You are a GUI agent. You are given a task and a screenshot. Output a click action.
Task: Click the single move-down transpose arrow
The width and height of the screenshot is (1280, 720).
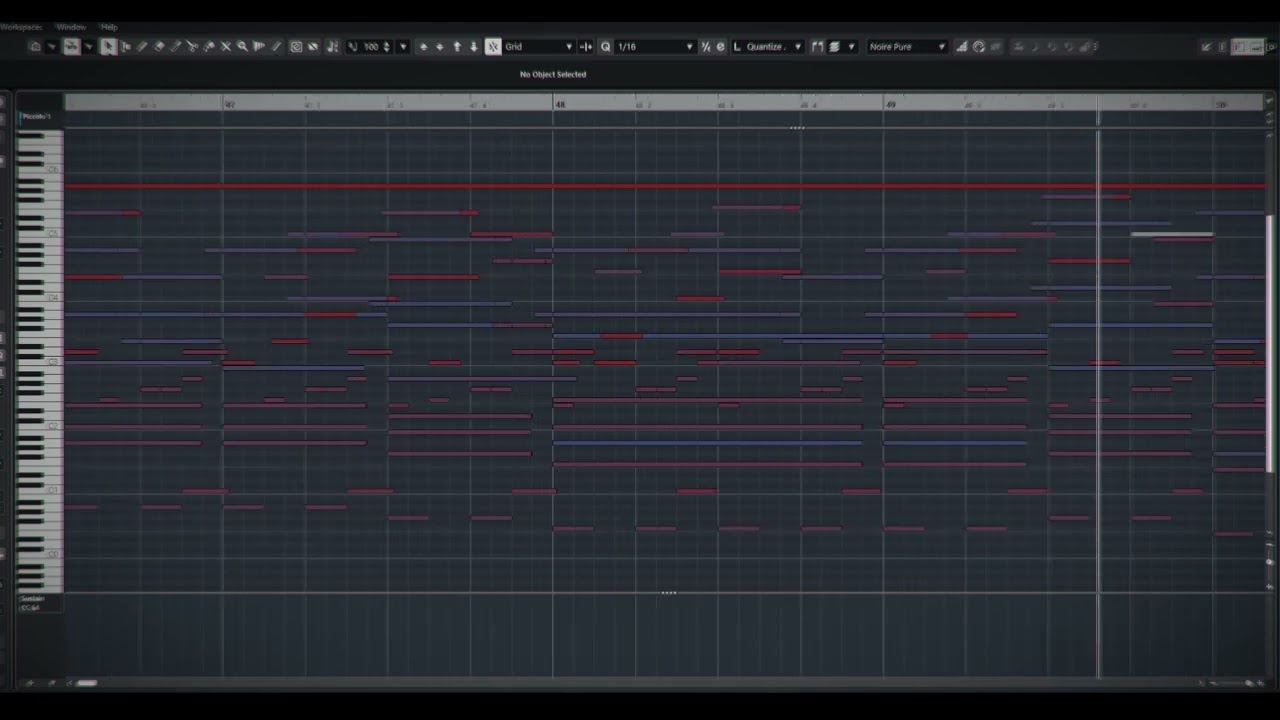440,47
